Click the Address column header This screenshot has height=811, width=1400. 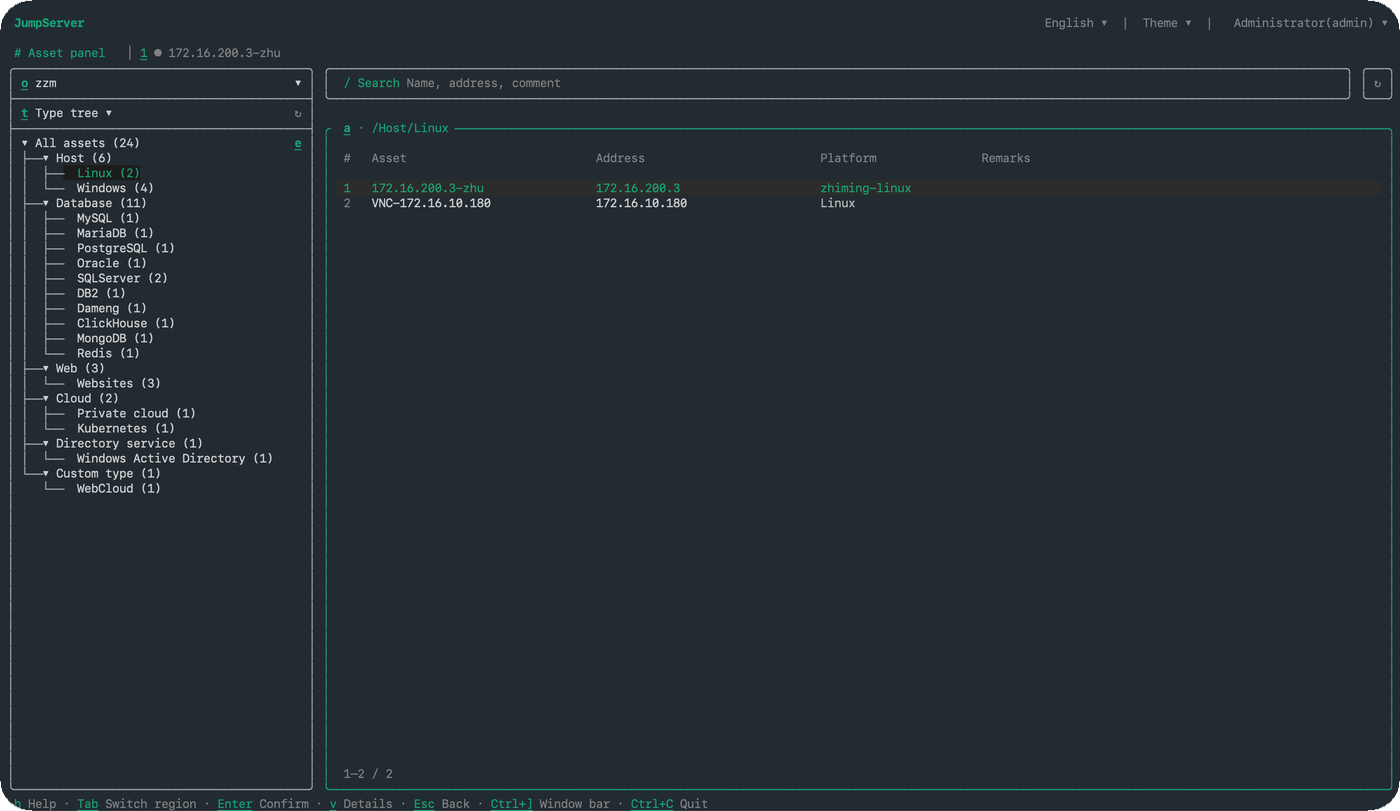(x=620, y=159)
